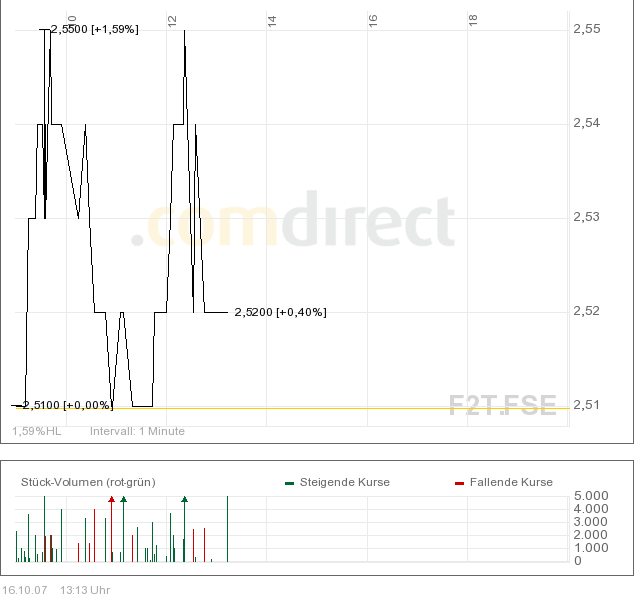Viewport: 634px width, 597px height.
Task: Click the 2,5100 [+0,00%] baseline label
Action: [67, 405]
